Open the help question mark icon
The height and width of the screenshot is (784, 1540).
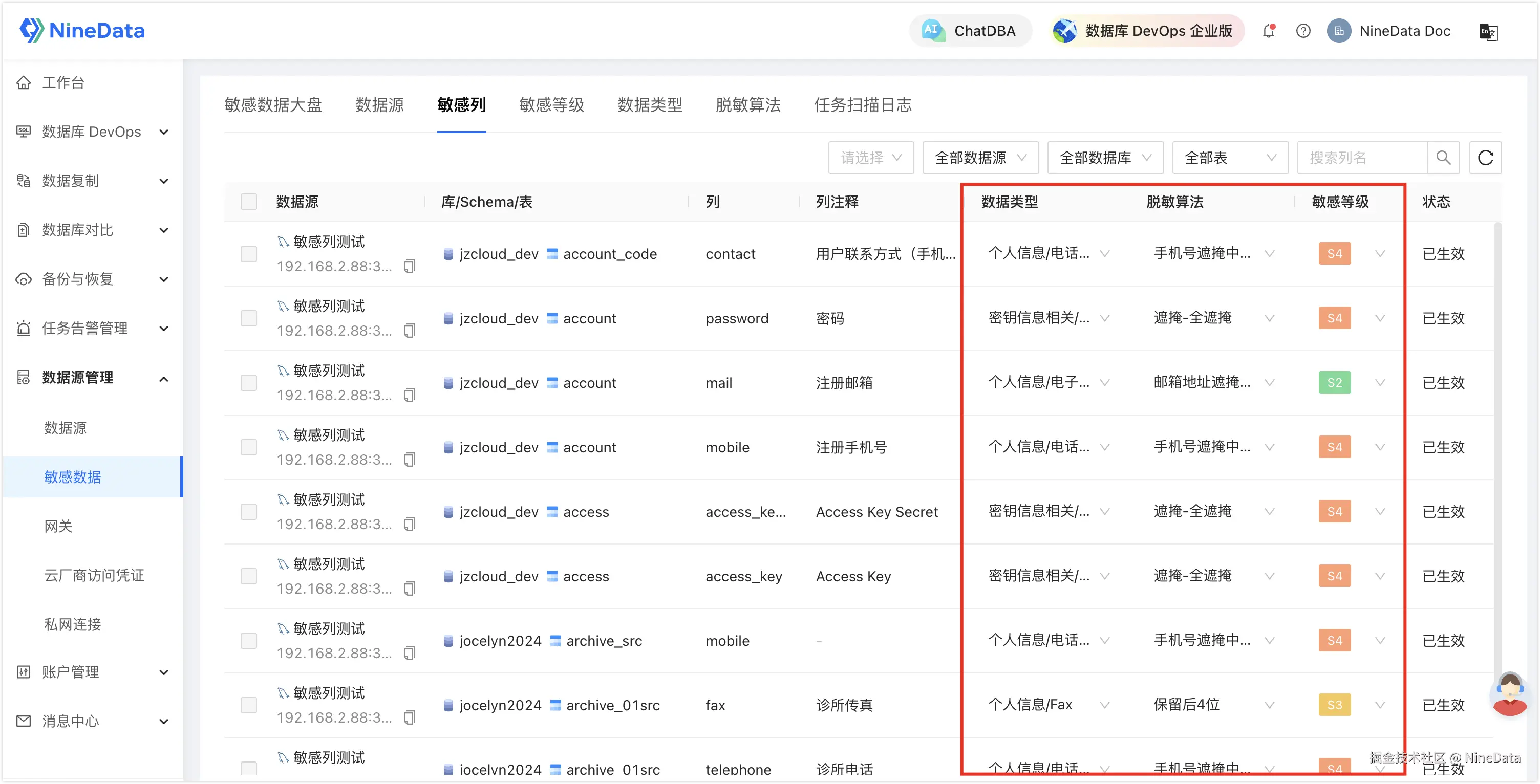click(x=1303, y=31)
